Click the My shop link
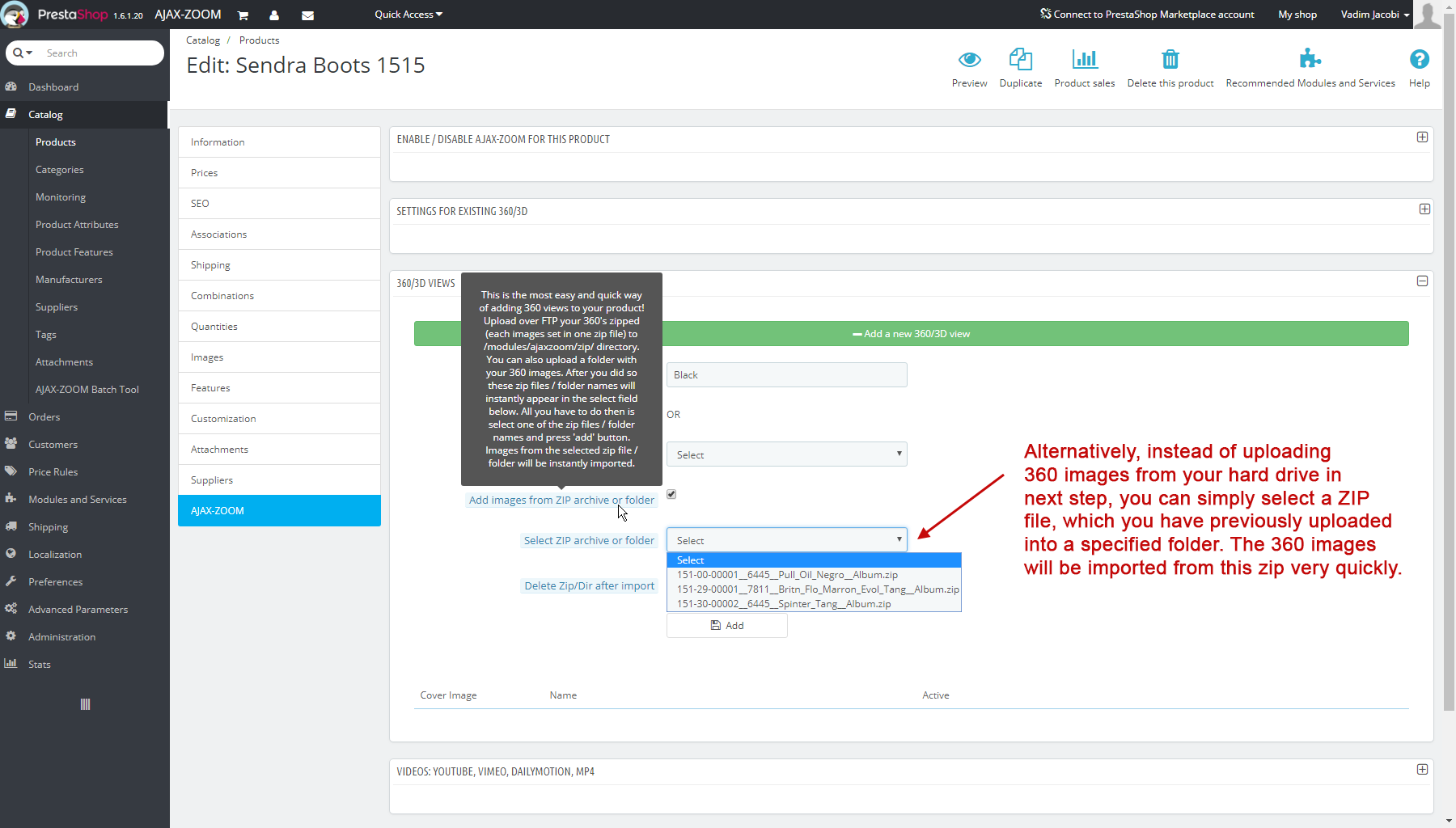Image resolution: width=1456 pixels, height=828 pixels. click(1297, 15)
